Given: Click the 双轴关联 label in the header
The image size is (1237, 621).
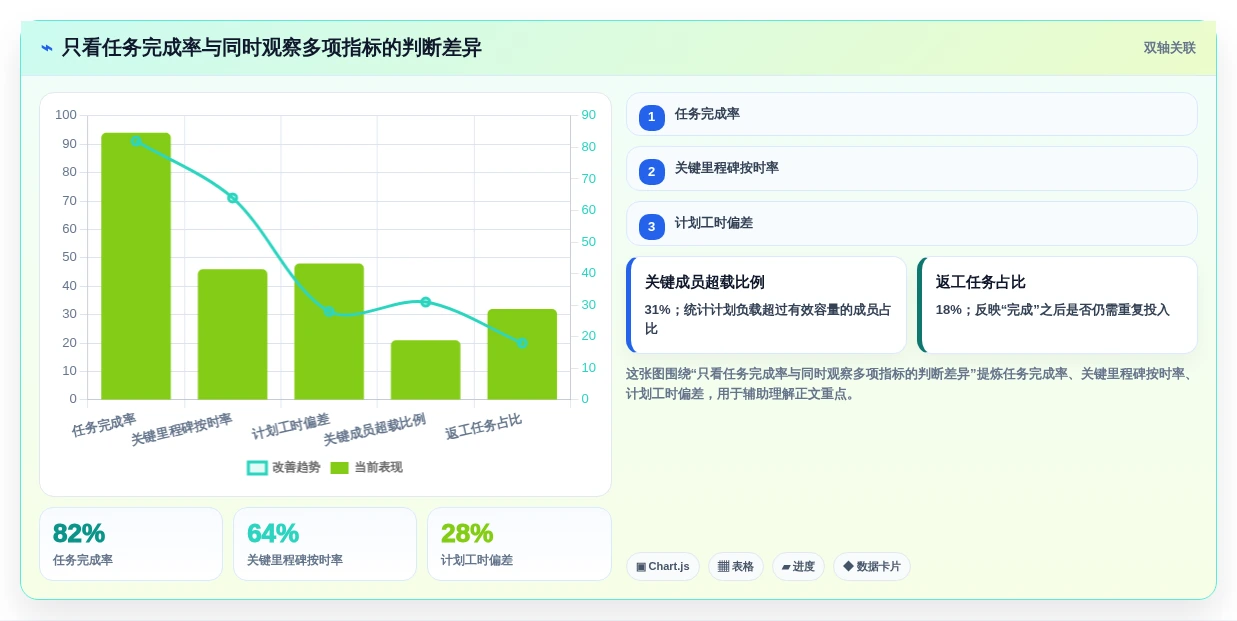Looking at the screenshot, I should (1169, 48).
